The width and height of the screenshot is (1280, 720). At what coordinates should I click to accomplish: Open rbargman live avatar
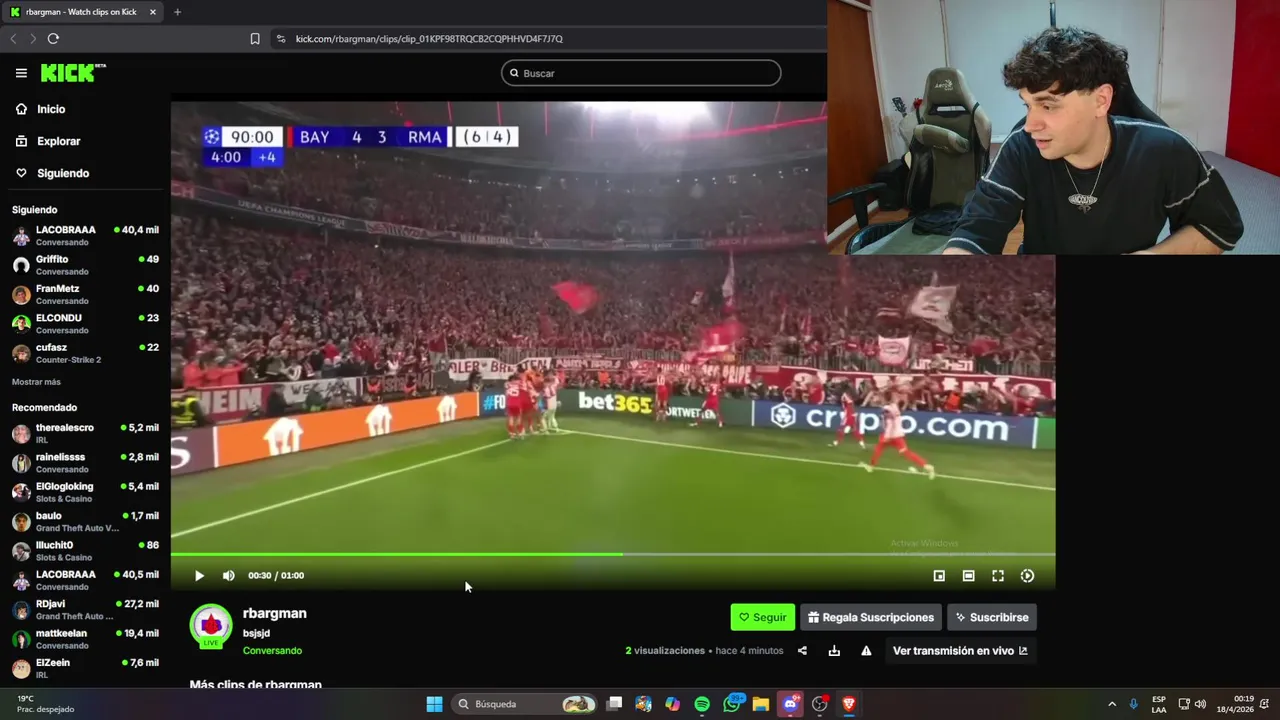[x=211, y=626]
